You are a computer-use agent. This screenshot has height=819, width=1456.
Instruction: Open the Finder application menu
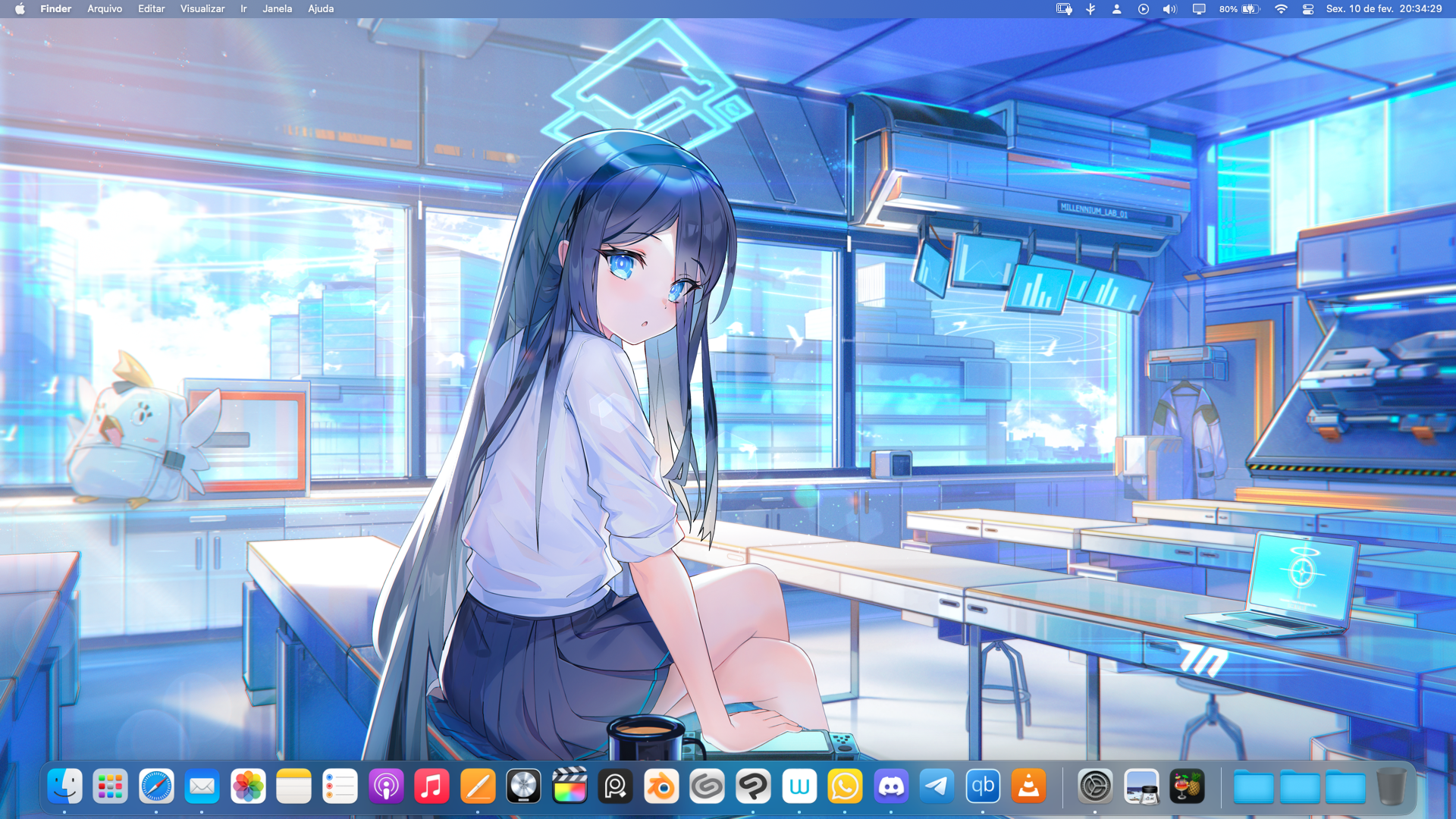[55, 9]
